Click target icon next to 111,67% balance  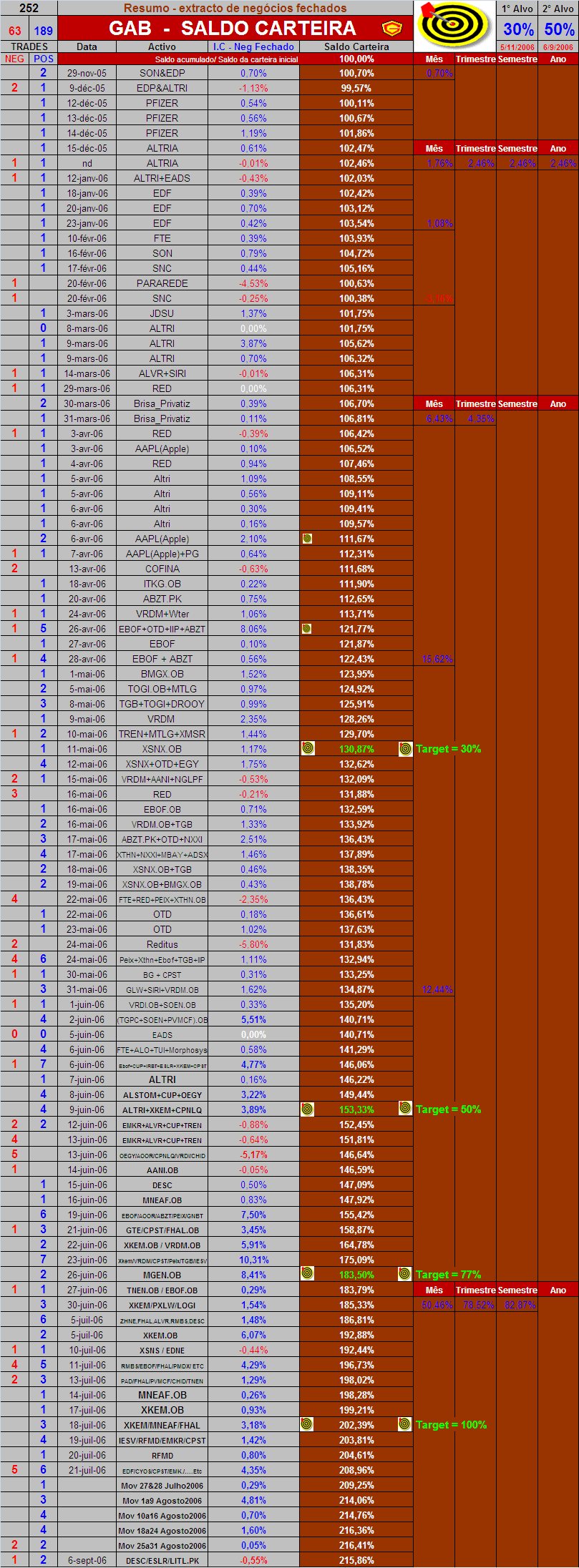(307, 539)
